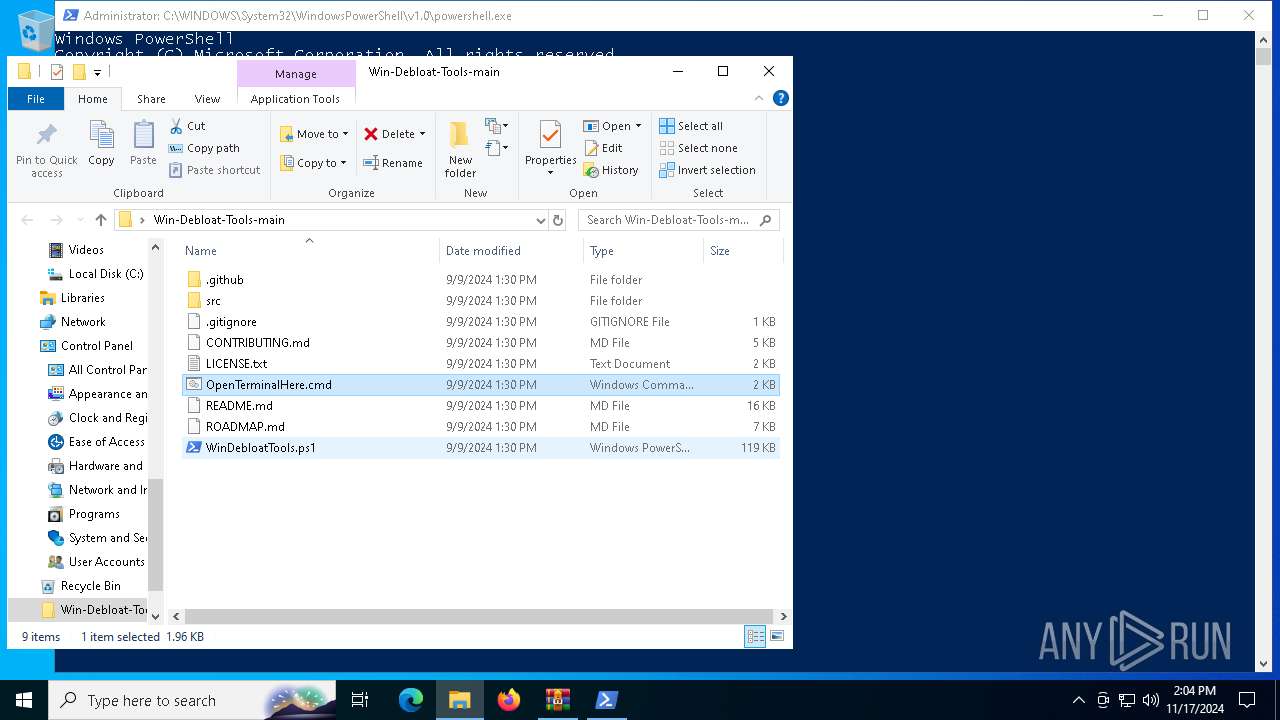Expand the Delete dropdown arrow
1280x720 pixels.
point(422,134)
